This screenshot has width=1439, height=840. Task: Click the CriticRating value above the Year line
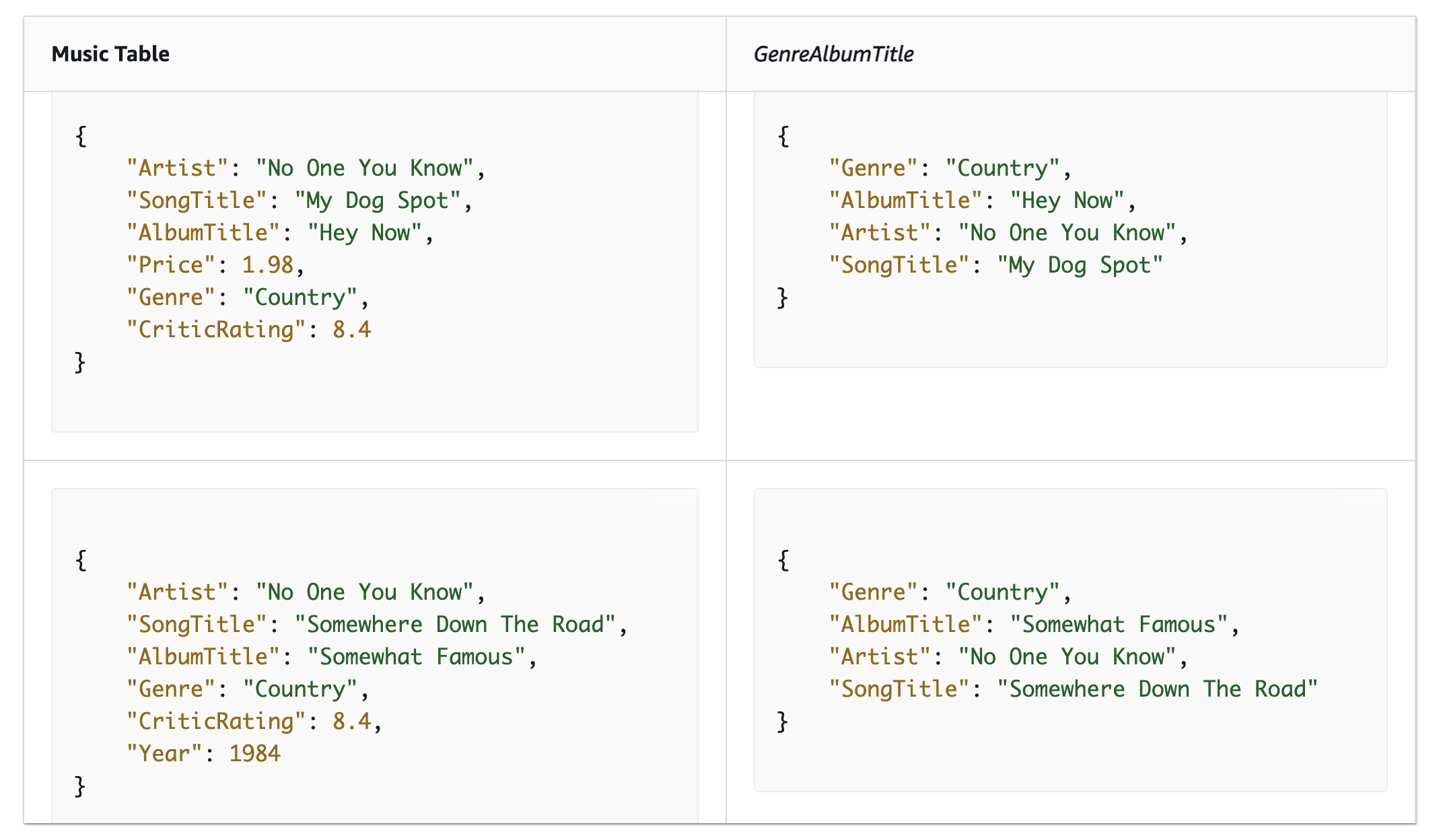351,722
